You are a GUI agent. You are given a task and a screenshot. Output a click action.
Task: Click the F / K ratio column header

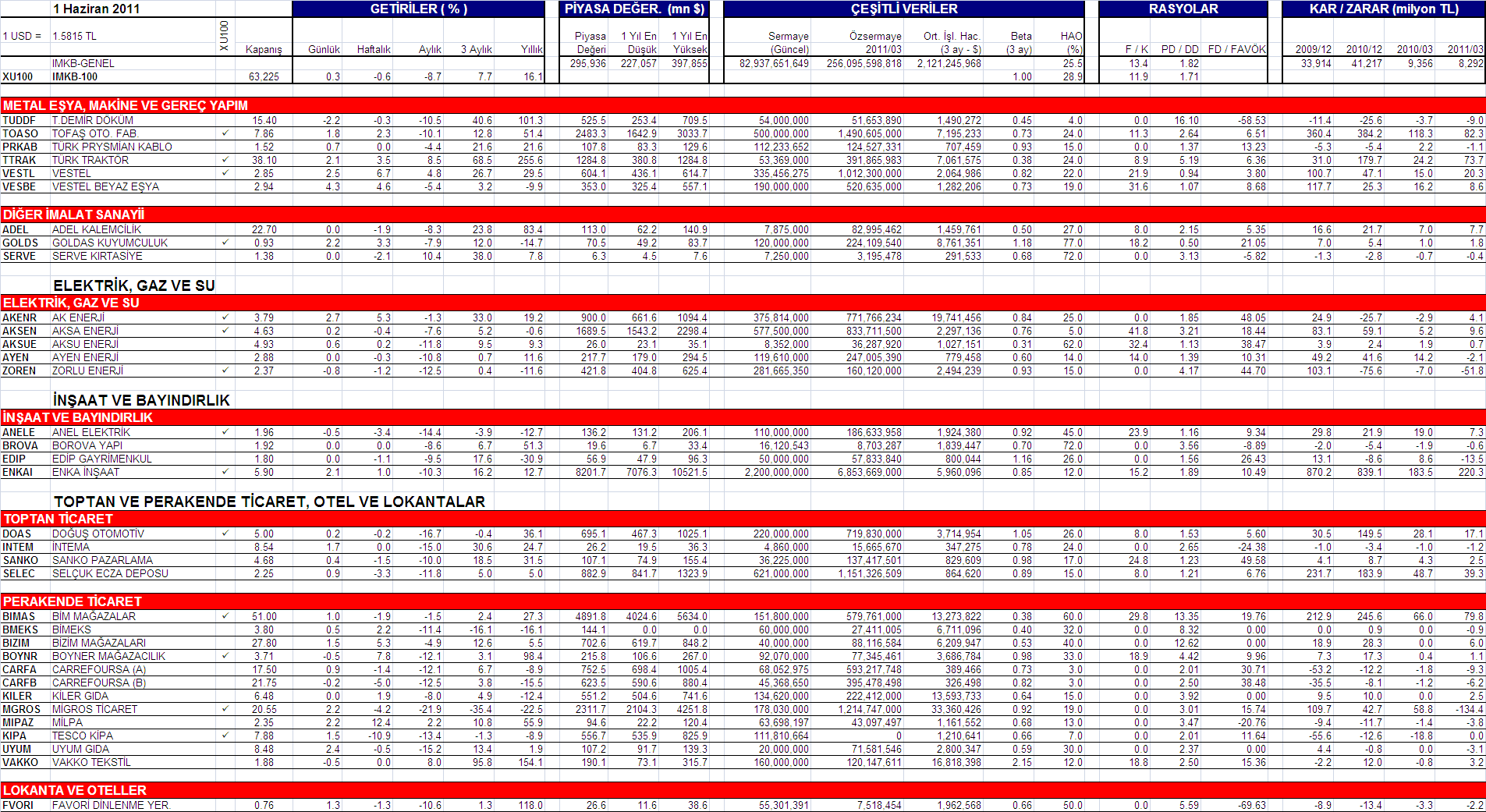(1137, 49)
